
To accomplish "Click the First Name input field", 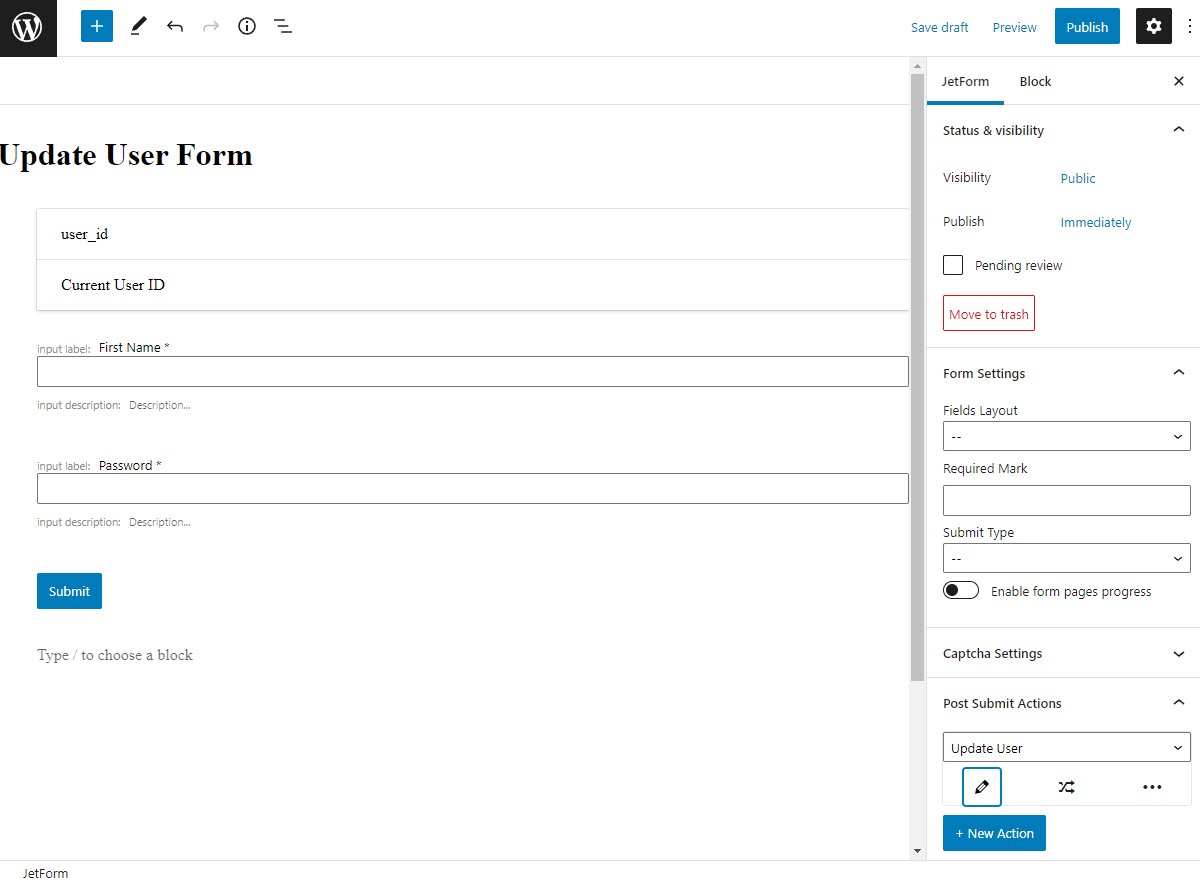I will [x=473, y=371].
